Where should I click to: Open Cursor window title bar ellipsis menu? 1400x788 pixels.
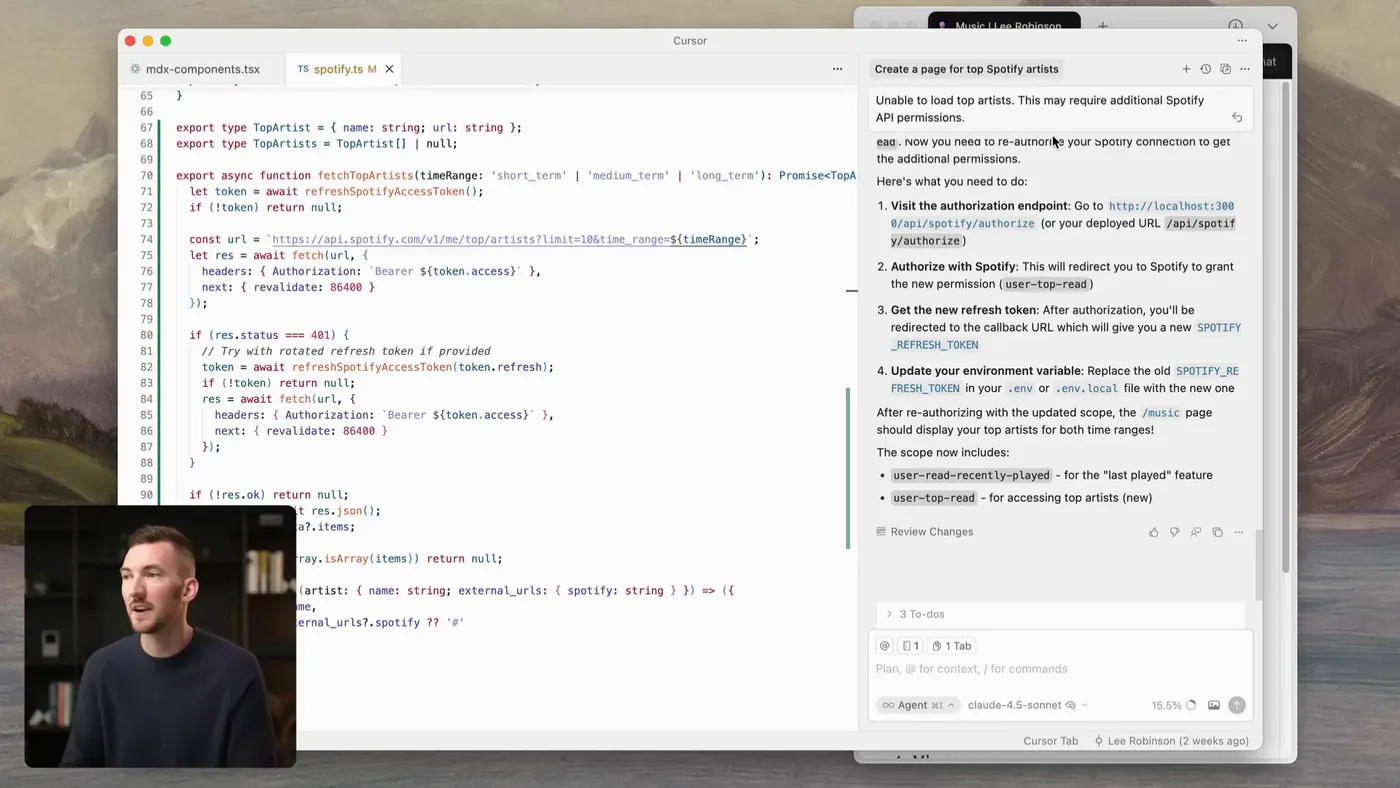pyautogui.click(x=1242, y=41)
